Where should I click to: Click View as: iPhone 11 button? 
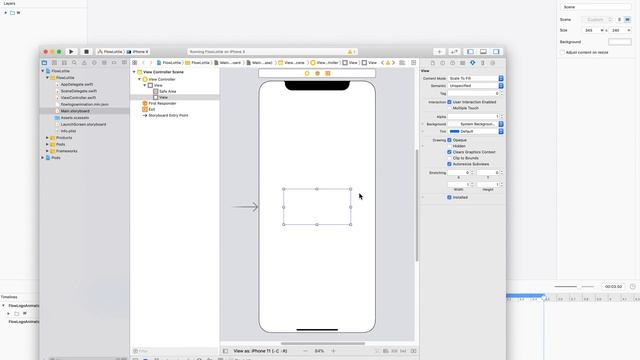[x=260, y=351]
